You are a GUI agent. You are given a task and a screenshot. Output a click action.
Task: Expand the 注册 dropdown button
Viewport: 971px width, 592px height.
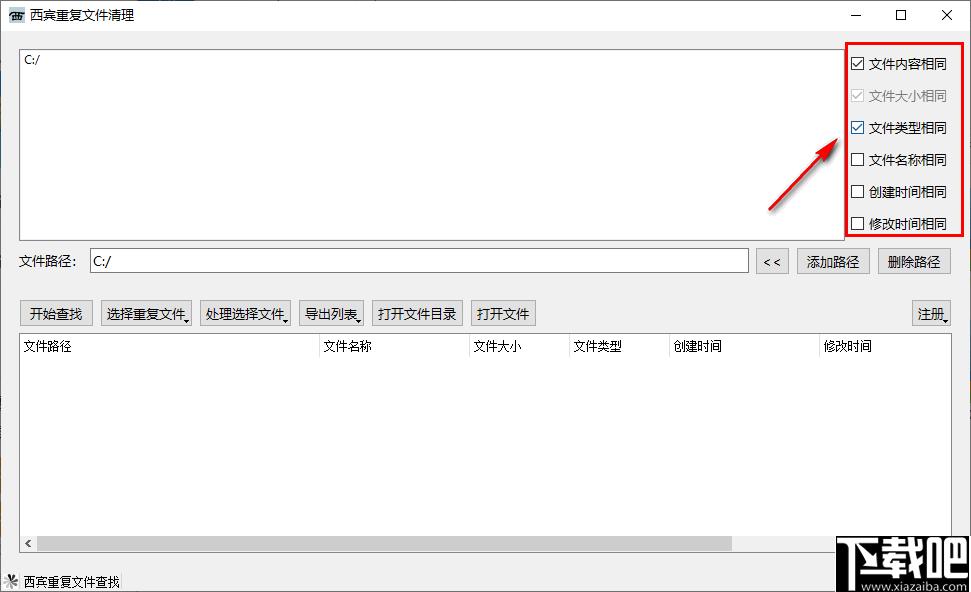pyautogui.click(x=931, y=314)
